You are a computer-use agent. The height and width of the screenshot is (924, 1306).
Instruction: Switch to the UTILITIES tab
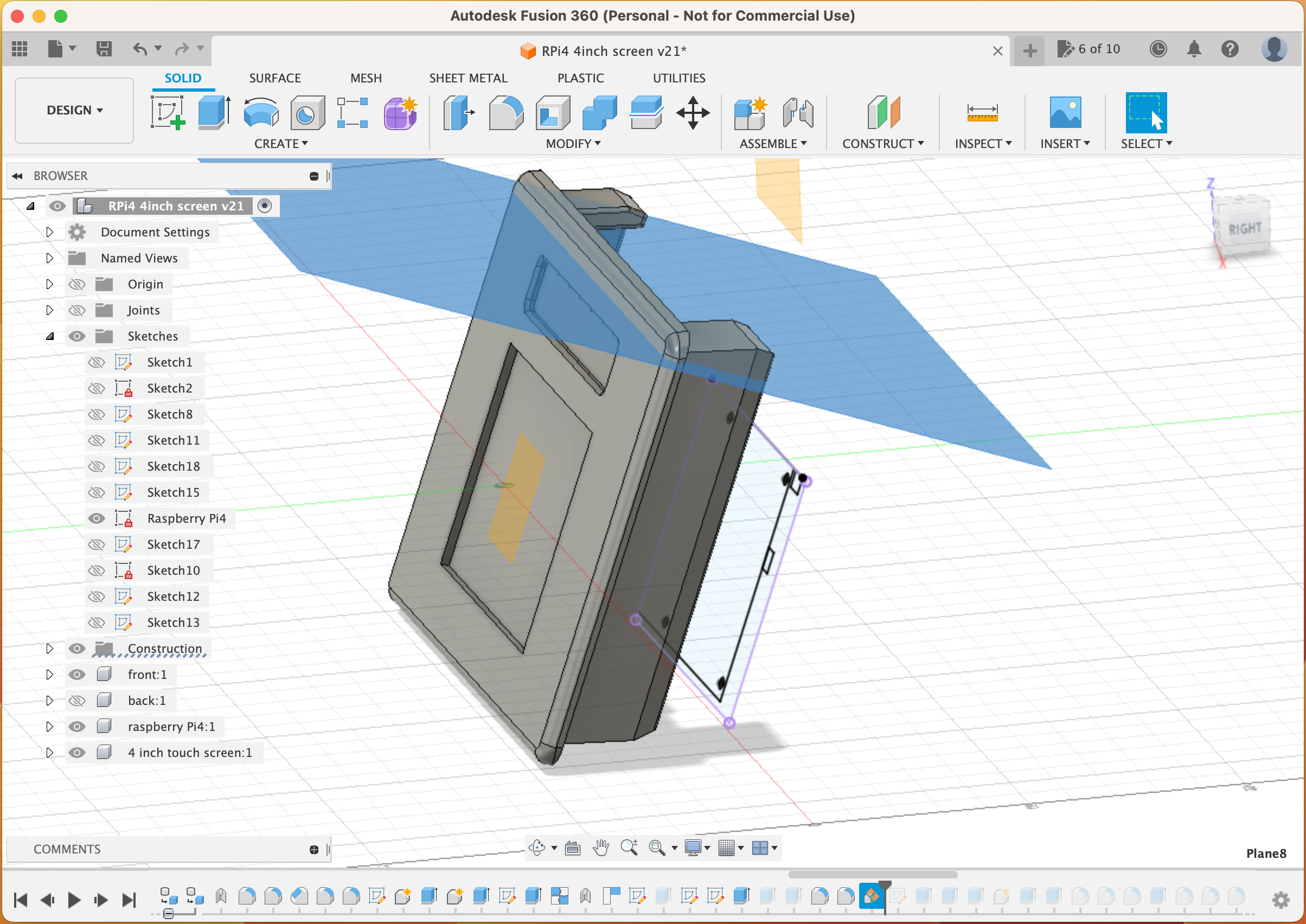[679, 78]
